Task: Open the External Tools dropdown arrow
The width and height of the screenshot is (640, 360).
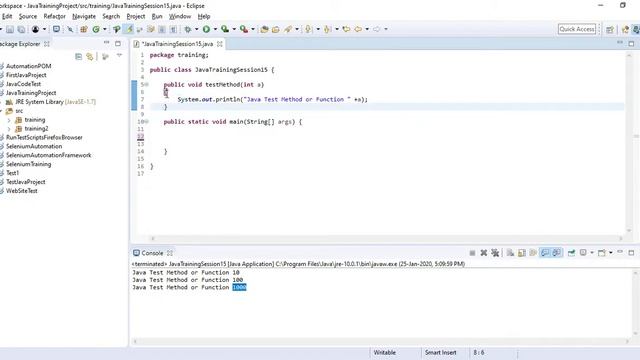Action: pyautogui.click(x=253, y=29)
